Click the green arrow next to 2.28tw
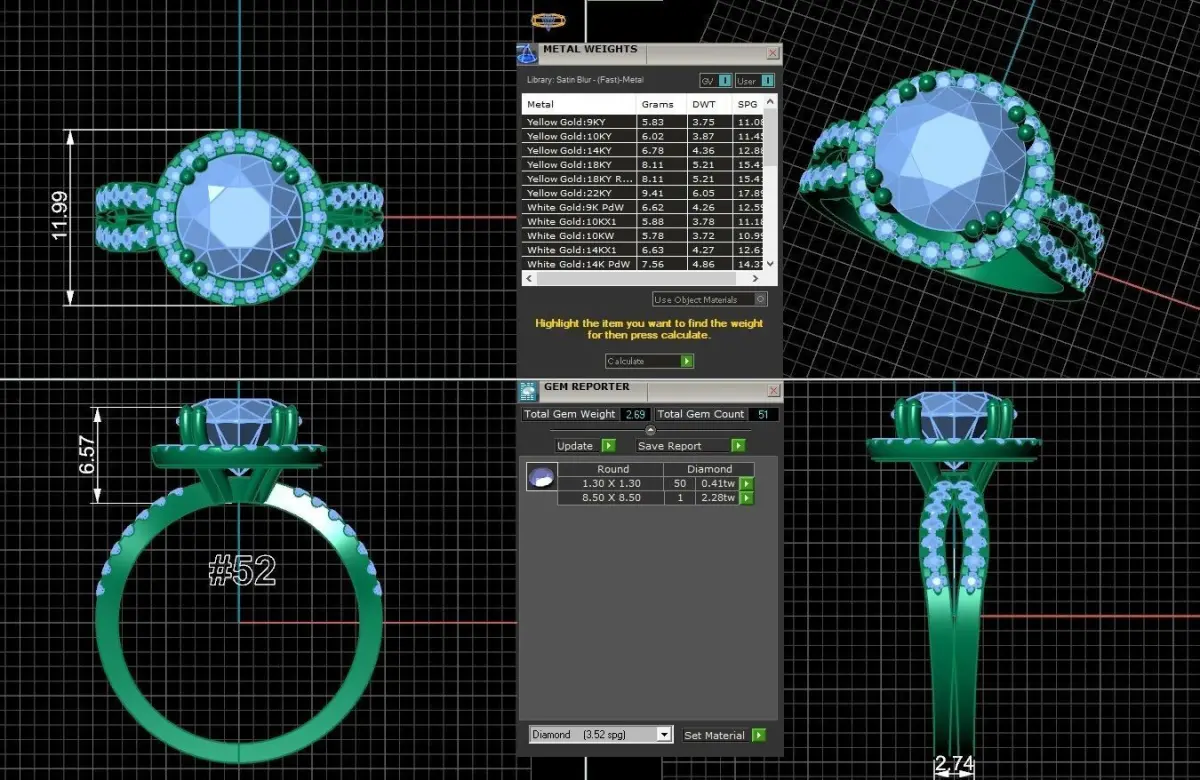Screen dimensions: 1200x780 point(746,498)
